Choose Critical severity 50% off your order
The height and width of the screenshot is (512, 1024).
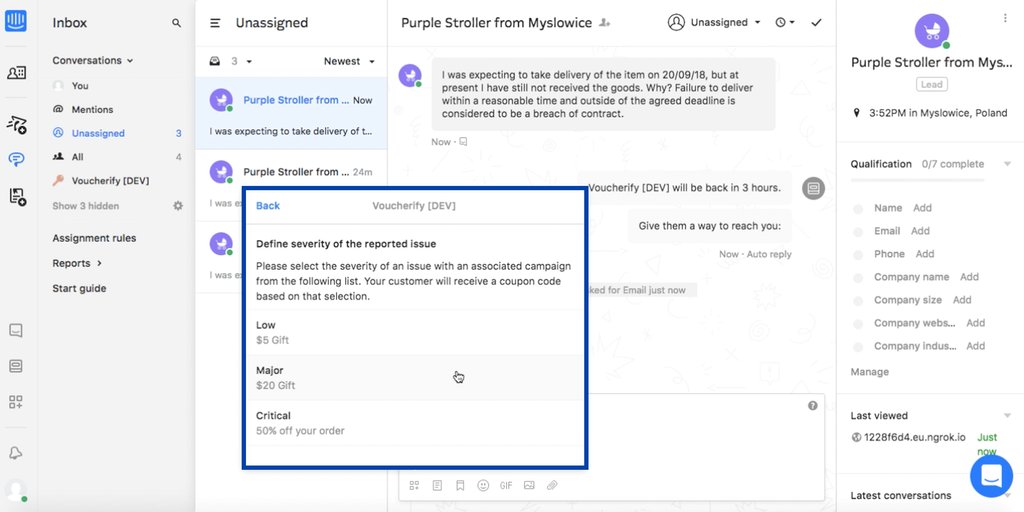(414, 423)
